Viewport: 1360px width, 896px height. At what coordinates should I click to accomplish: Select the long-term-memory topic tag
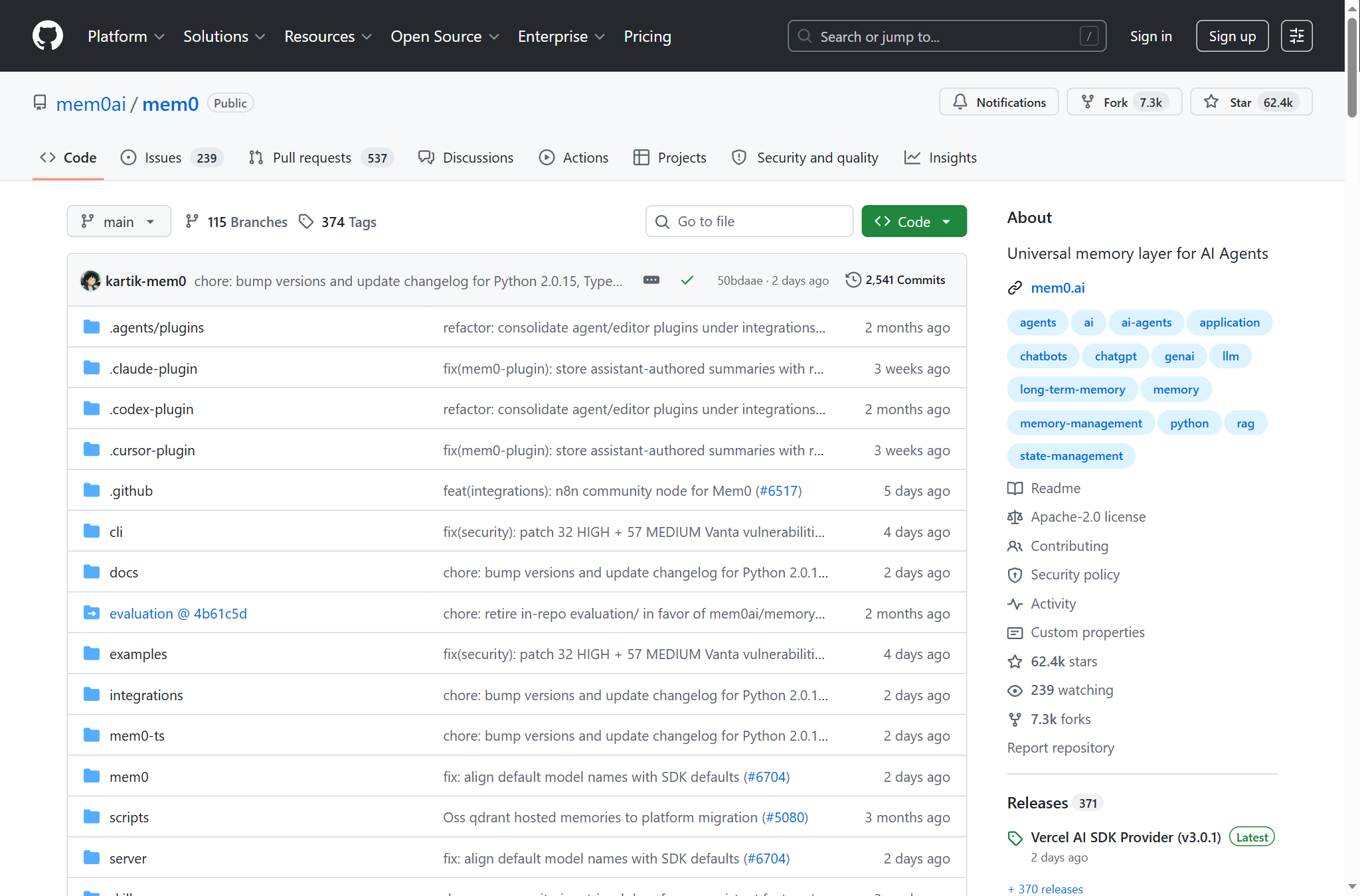click(x=1072, y=390)
